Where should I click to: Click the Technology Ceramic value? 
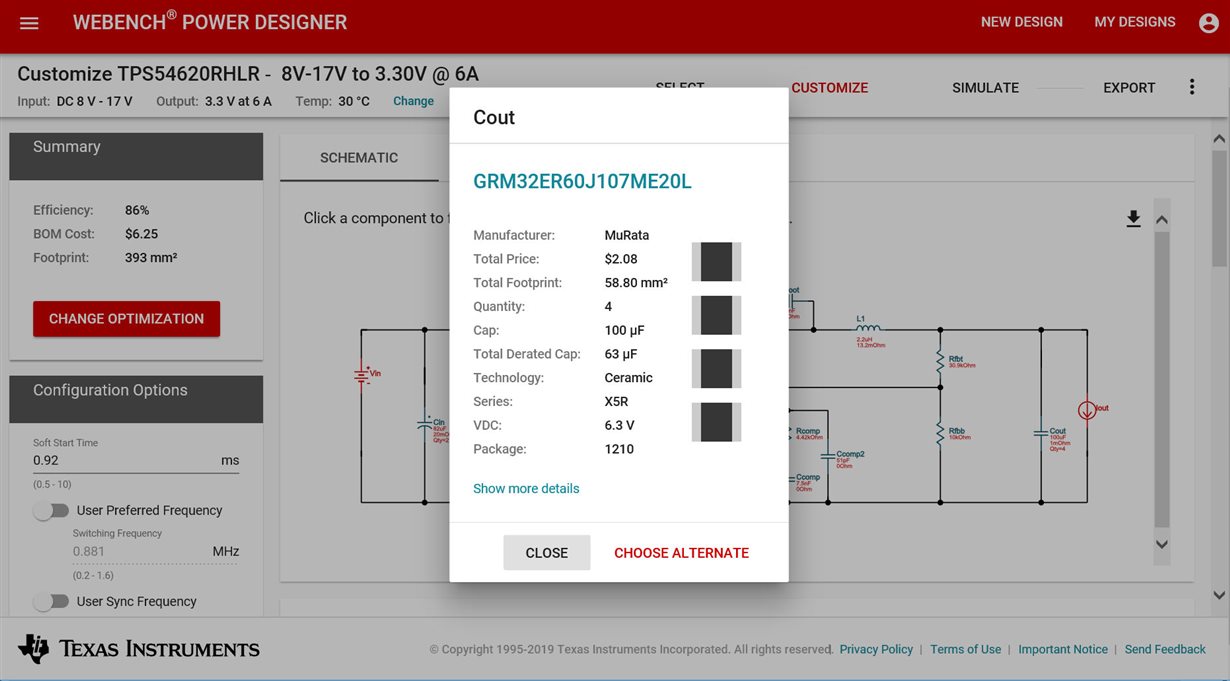click(629, 378)
